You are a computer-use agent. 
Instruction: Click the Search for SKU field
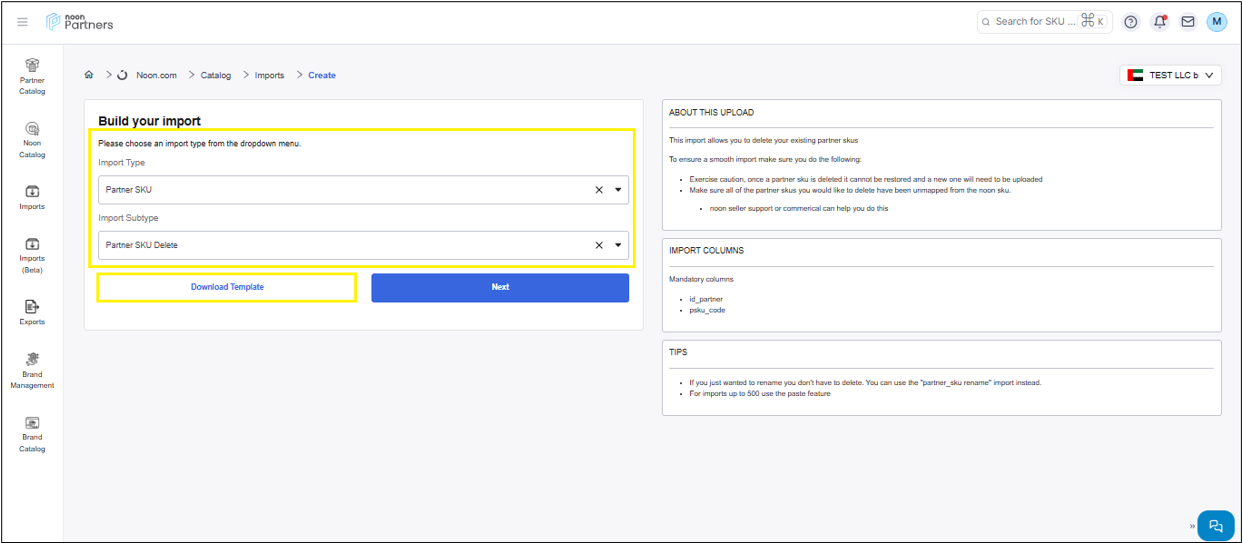(1035, 22)
